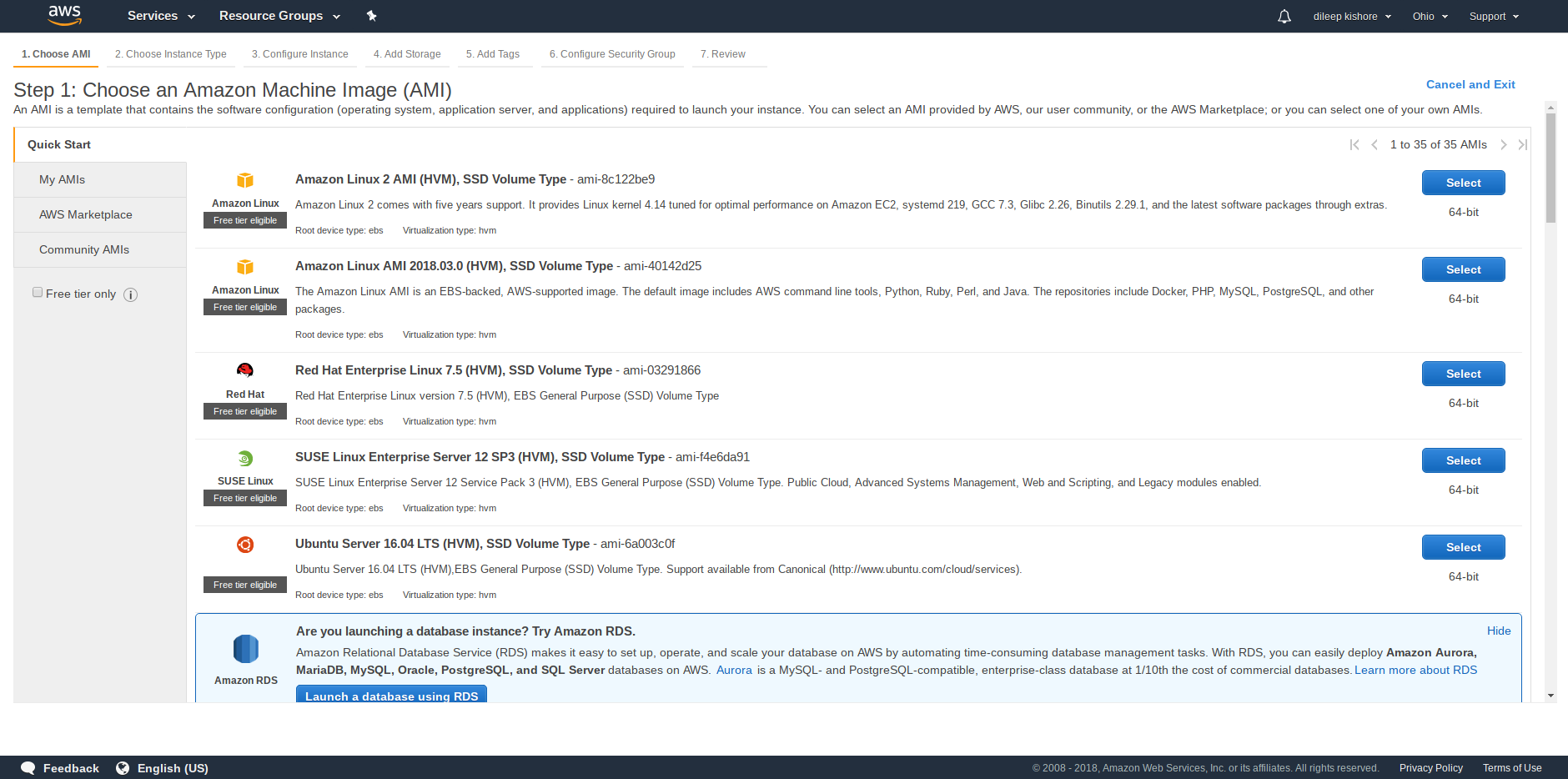Image resolution: width=1568 pixels, height=779 pixels.
Task: Click the AMI list vertical scrollbar thumb
Action: [x=1550, y=168]
